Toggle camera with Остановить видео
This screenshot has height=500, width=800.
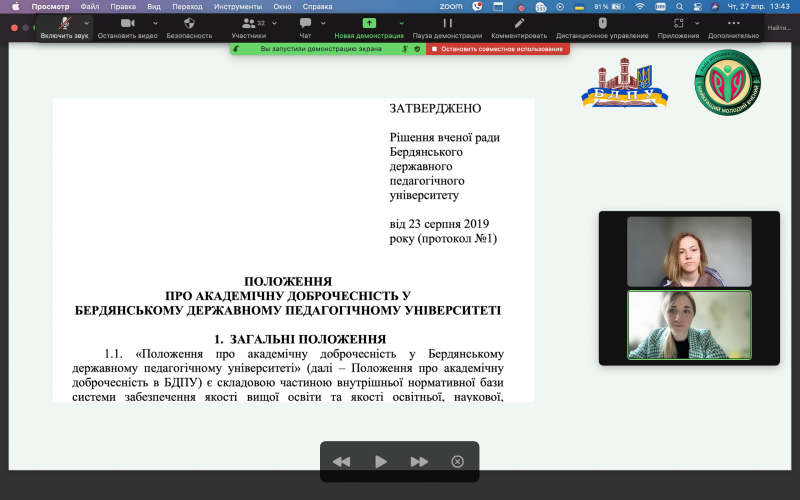128,23
